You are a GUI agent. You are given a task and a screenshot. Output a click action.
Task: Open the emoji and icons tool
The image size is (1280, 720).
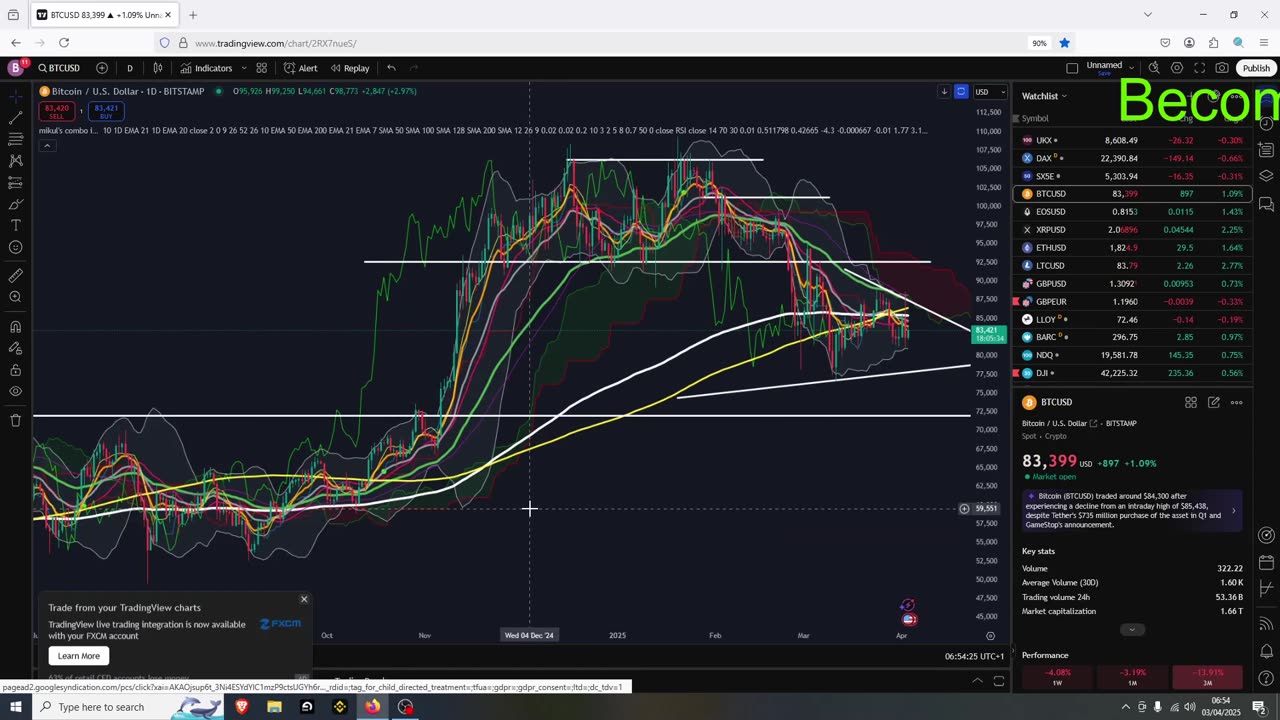[15, 248]
